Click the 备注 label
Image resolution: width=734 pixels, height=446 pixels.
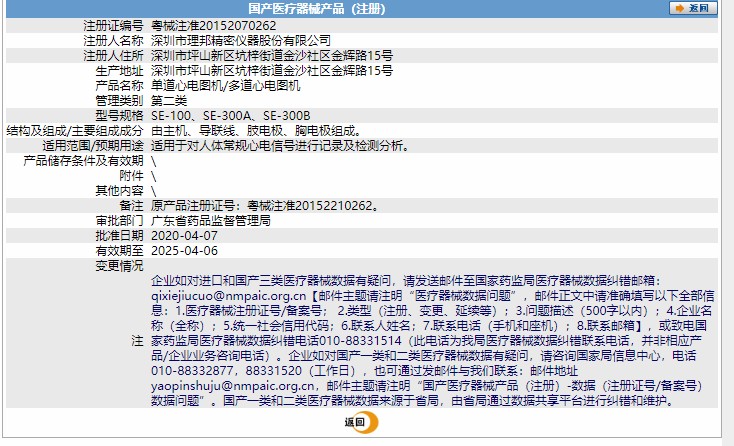pyautogui.click(x=132, y=205)
